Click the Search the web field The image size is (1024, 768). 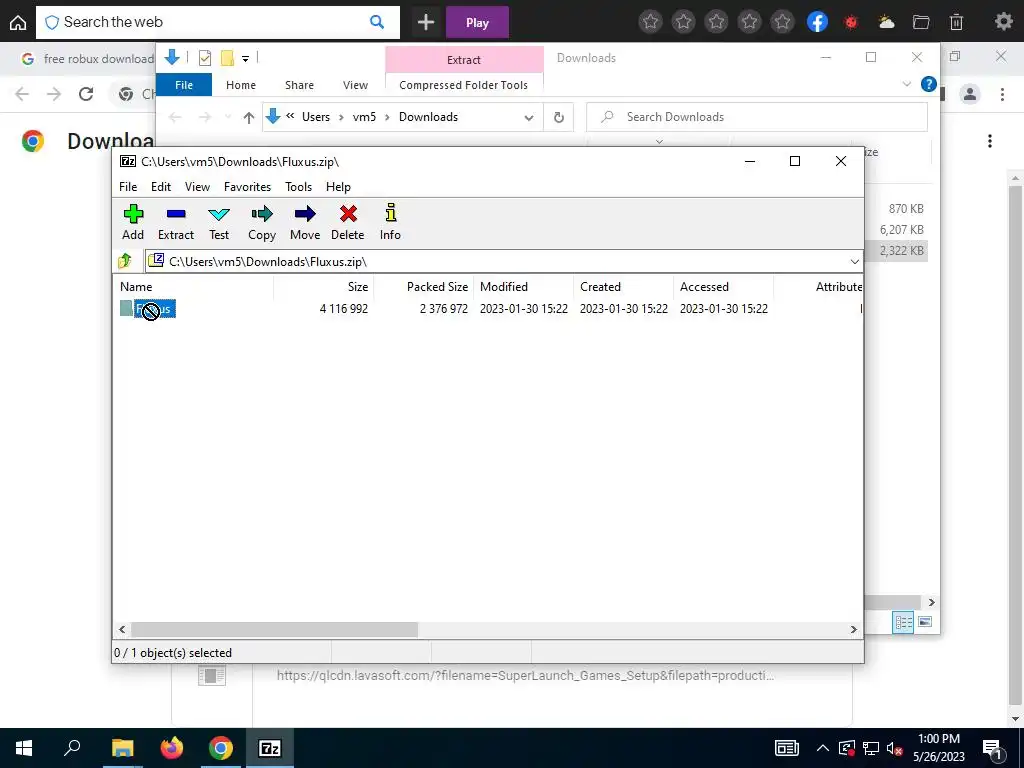pos(217,22)
